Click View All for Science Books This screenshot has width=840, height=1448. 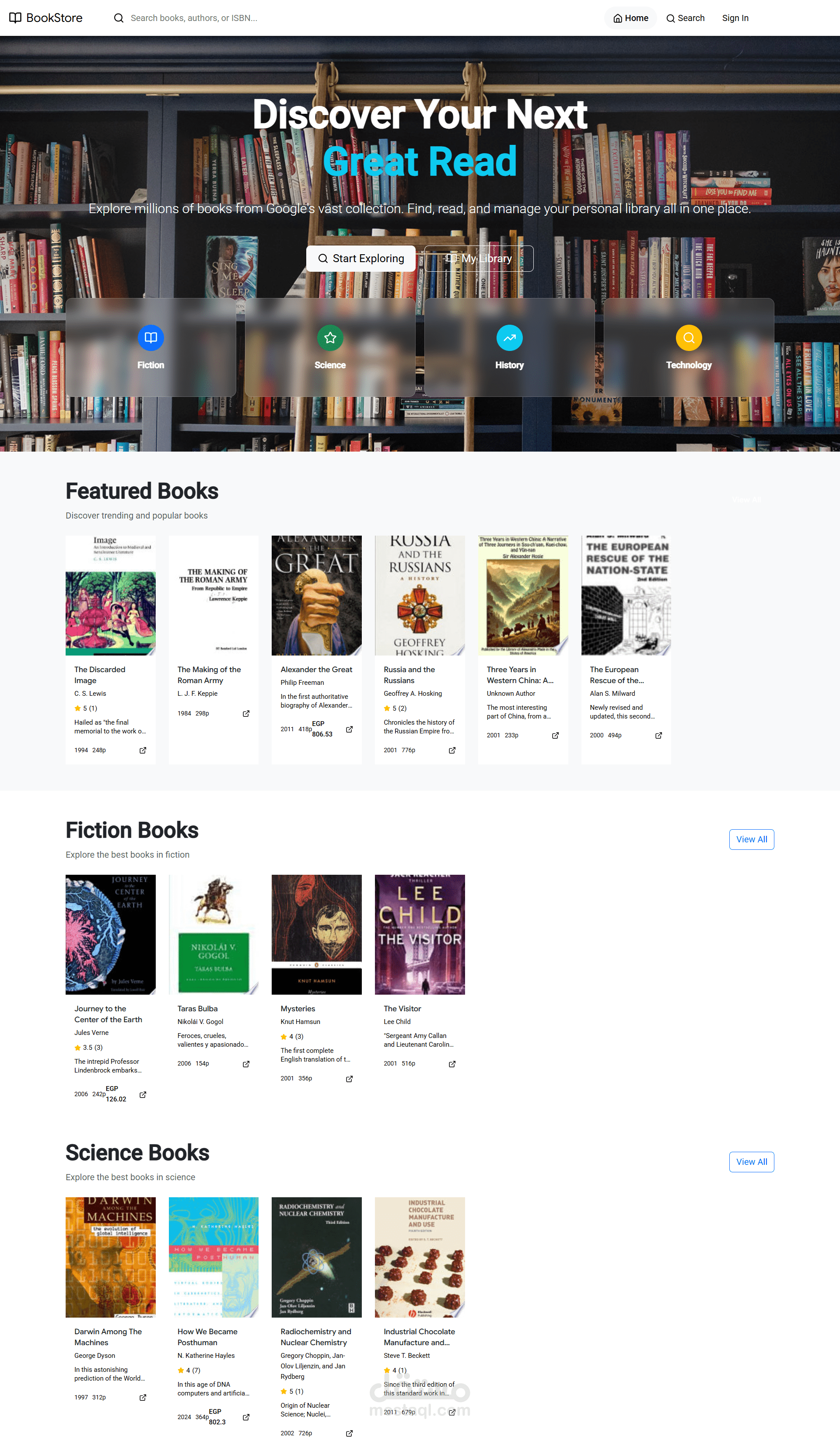[x=751, y=1162]
